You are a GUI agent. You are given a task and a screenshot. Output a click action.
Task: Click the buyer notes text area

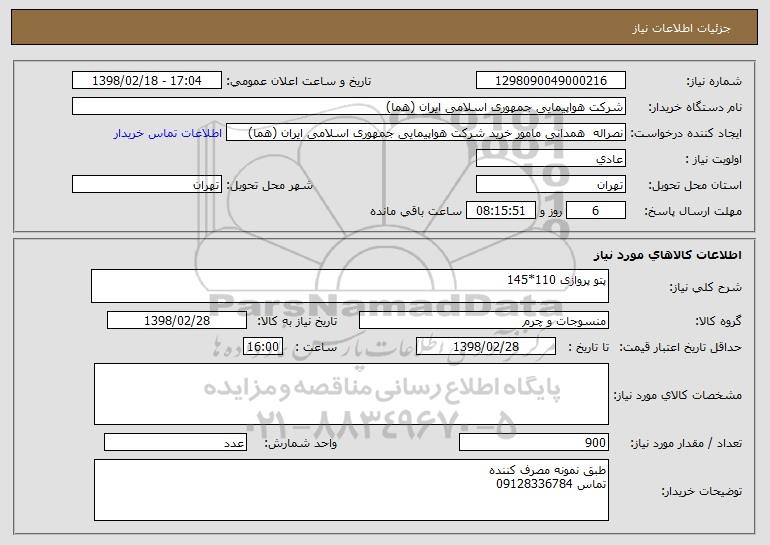[x=351, y=490]
